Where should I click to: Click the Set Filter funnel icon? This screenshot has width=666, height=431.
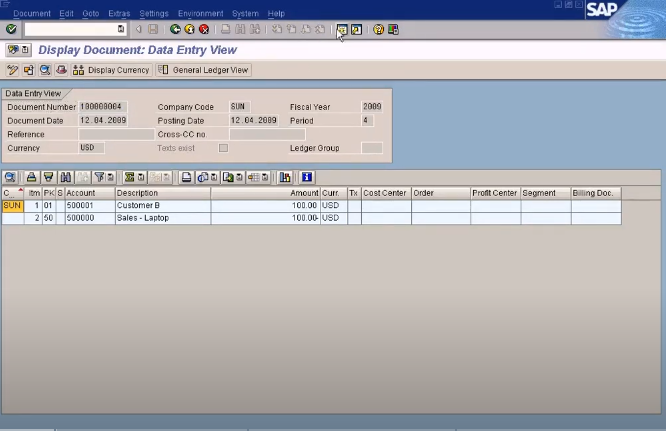click(99, 177)
